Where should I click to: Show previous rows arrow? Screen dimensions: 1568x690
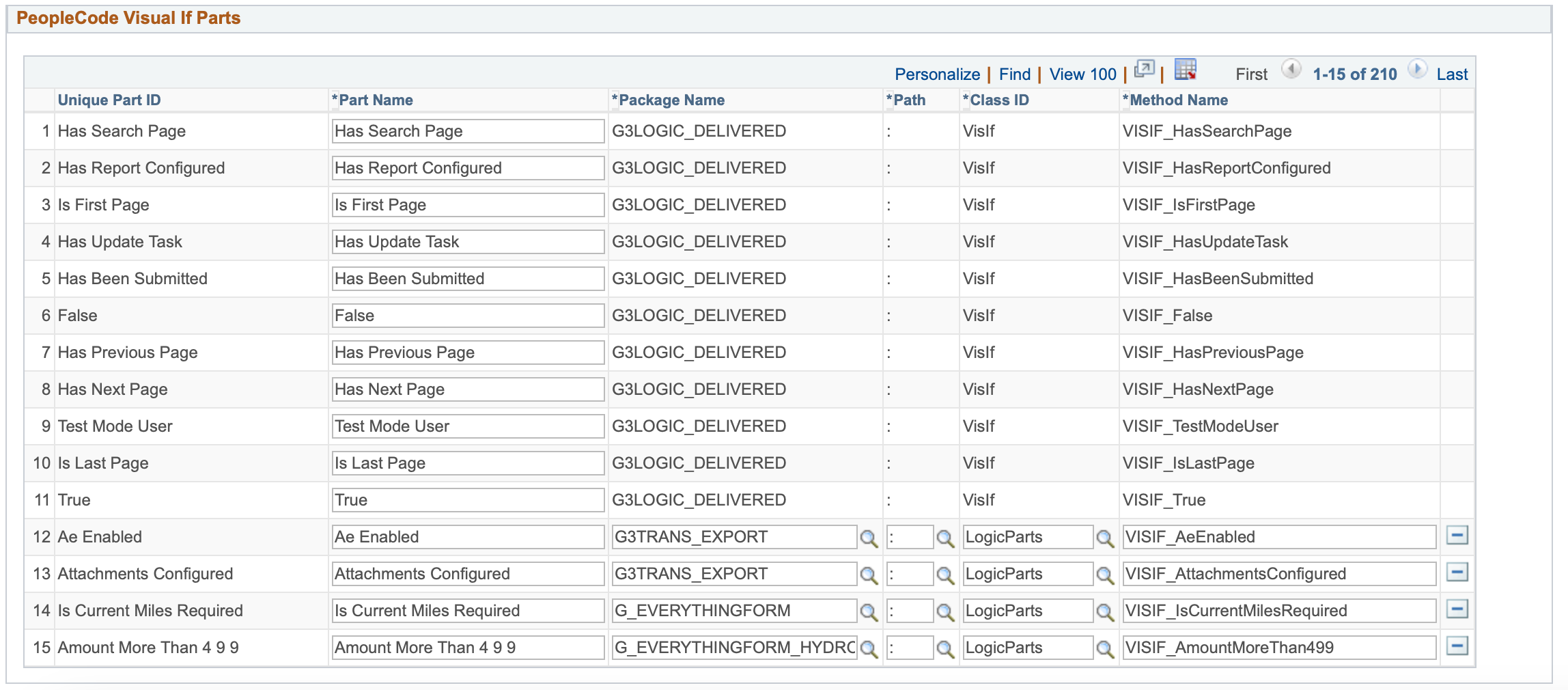click(1291, 69)
